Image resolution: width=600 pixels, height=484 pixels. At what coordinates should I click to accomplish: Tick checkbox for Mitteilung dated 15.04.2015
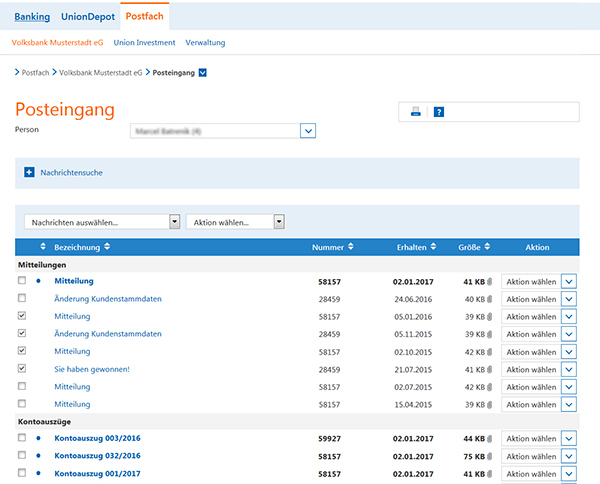[22, 403]
